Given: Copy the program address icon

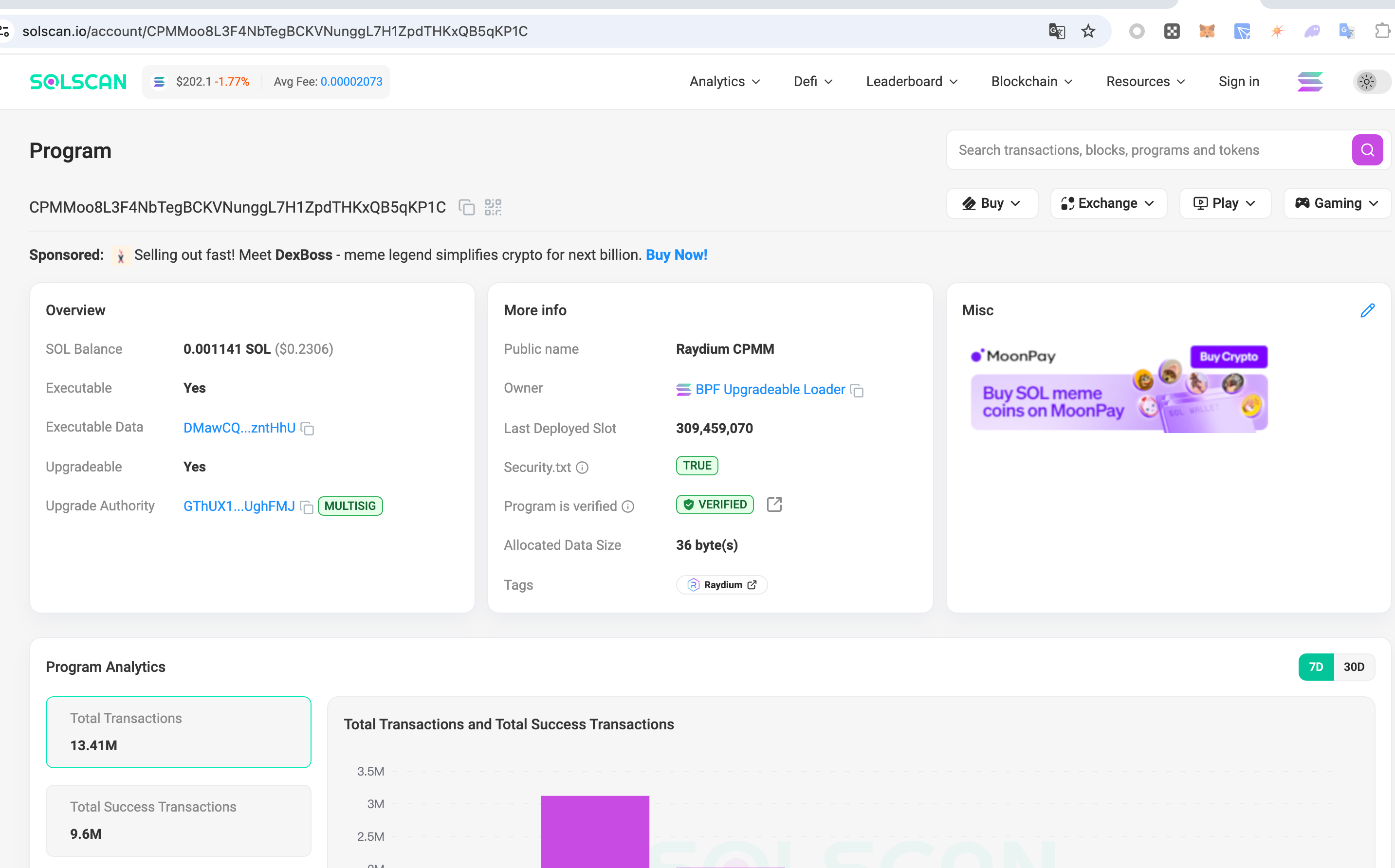Looking at the screenshot, I should point(466,207).
